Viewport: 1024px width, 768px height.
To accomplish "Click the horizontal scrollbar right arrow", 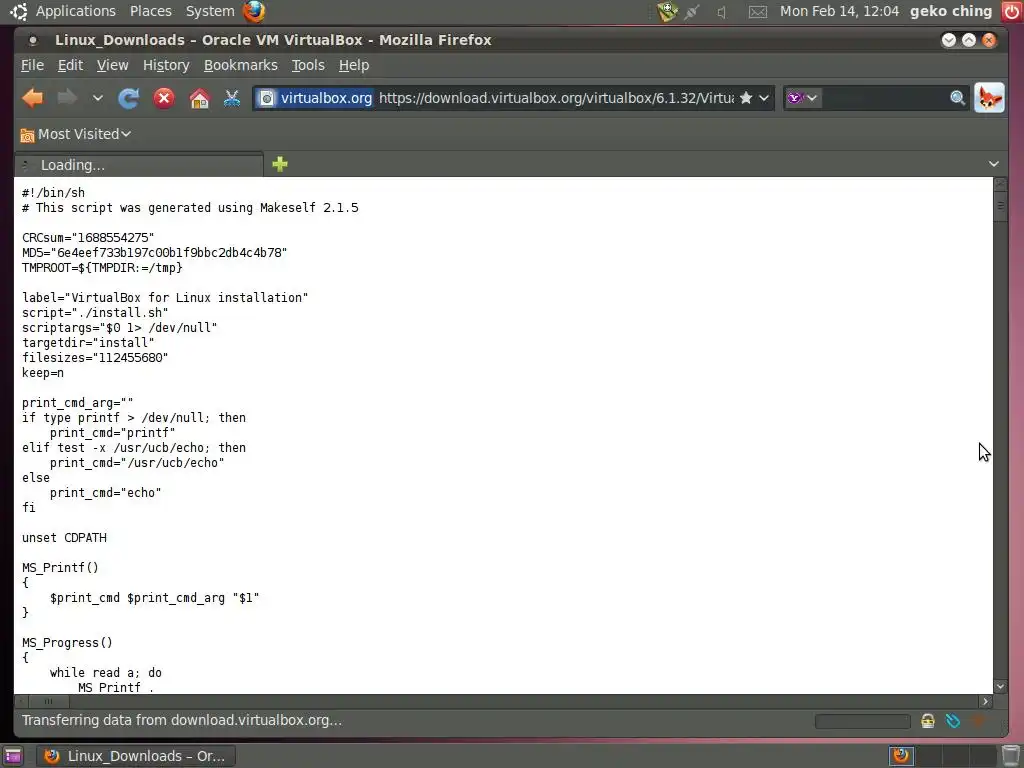I will coord(985,701).
